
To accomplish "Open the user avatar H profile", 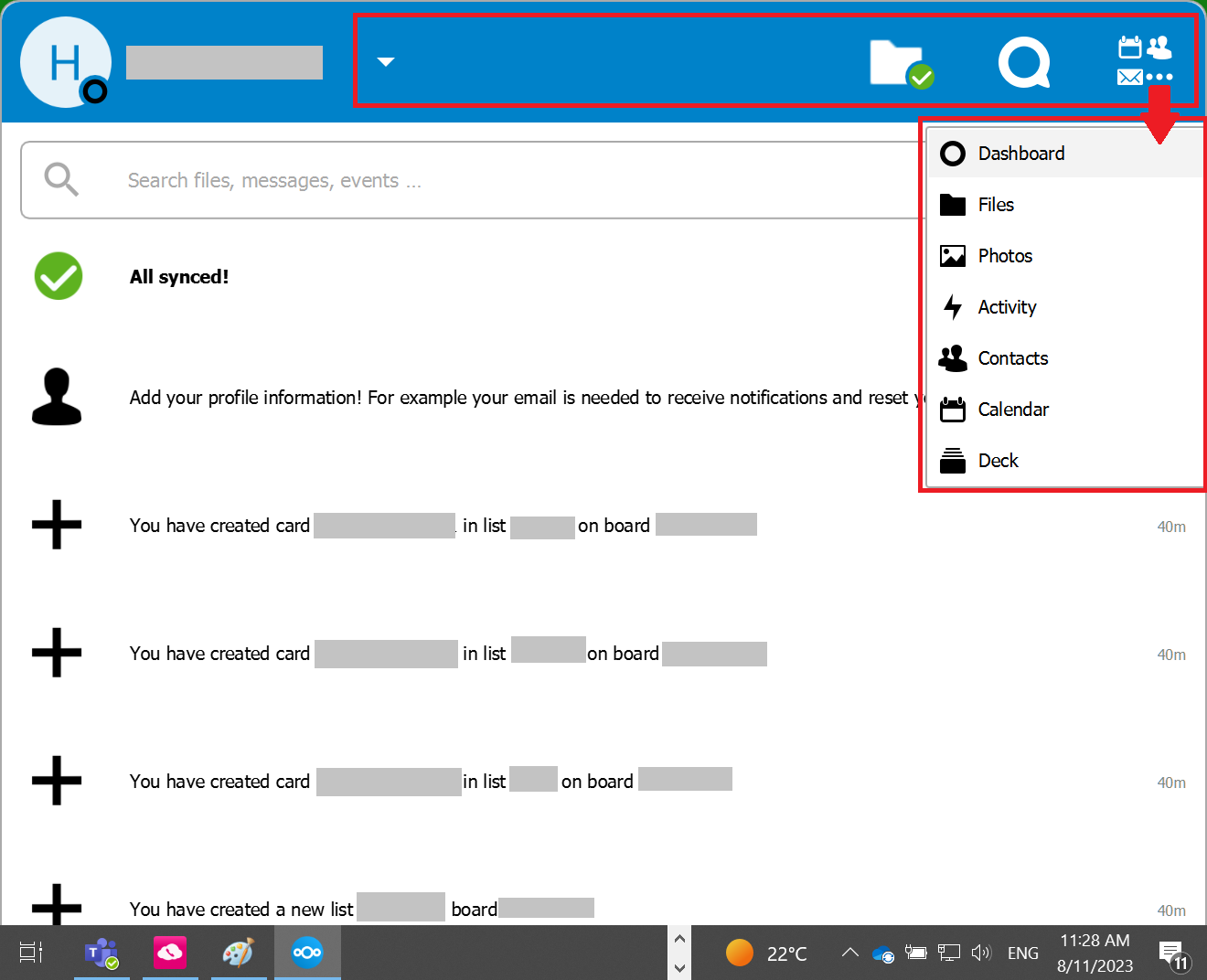I will coord(66,62).
